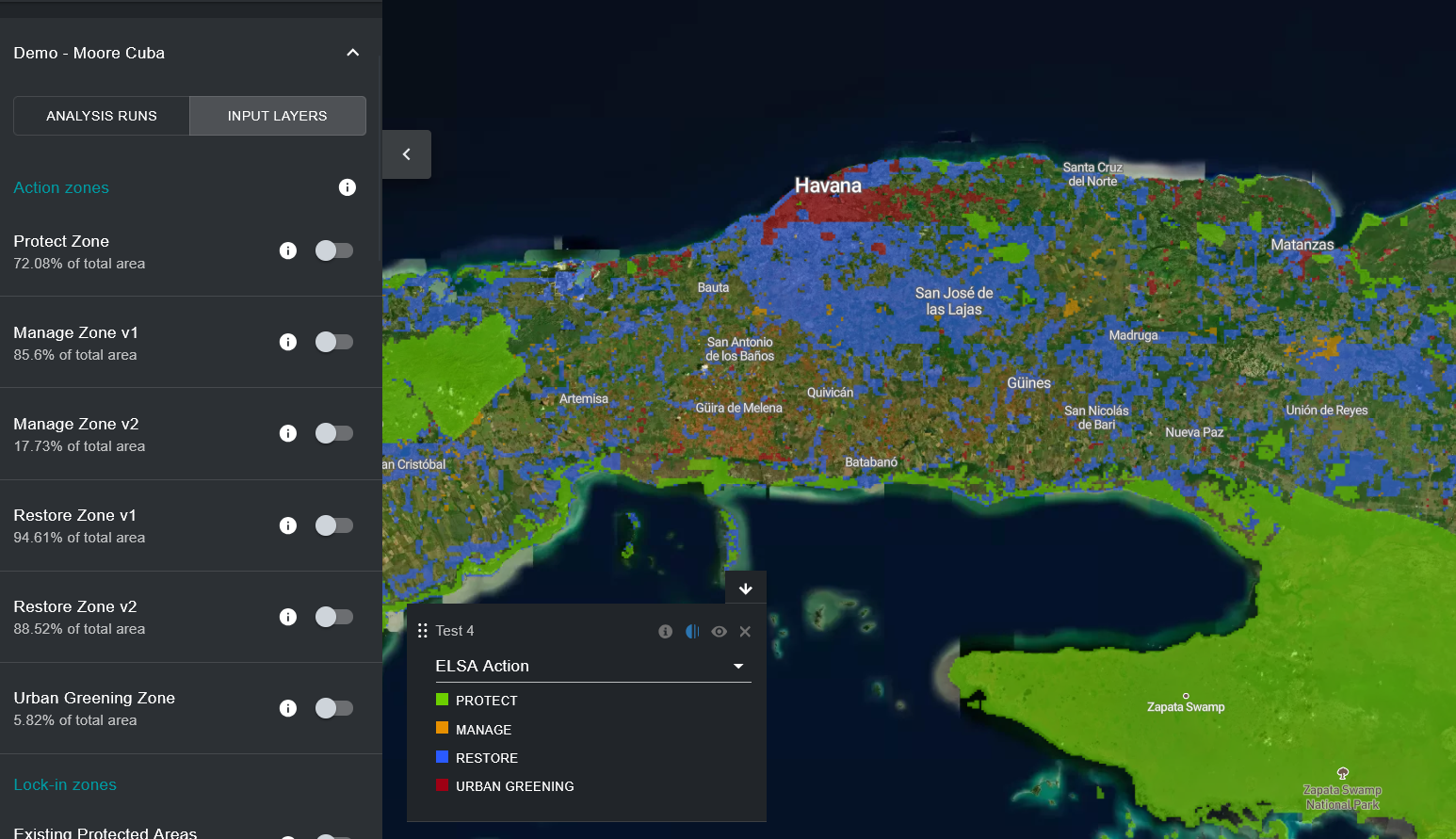Open Test 4 legend info icon
This screenshot has height=839, width=1456.
(666, 632)
